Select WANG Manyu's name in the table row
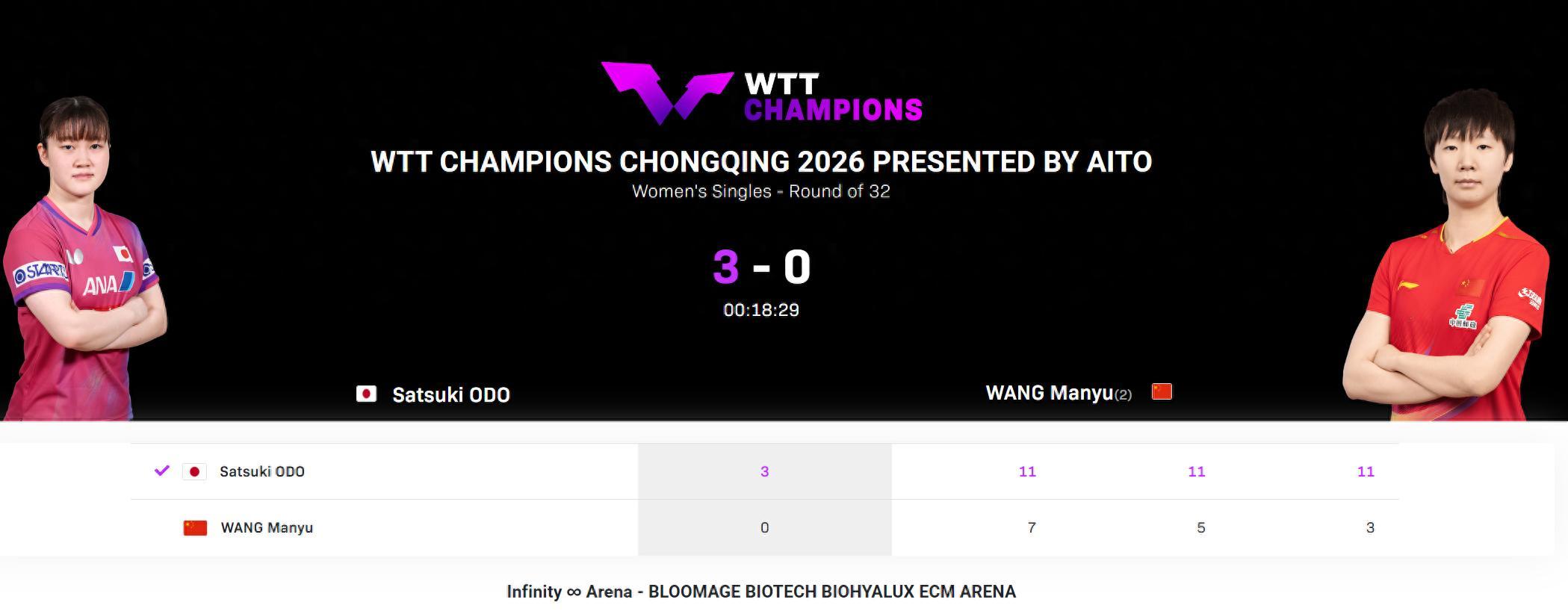This screenshot has height=614, width=1568. coord(267,527)
